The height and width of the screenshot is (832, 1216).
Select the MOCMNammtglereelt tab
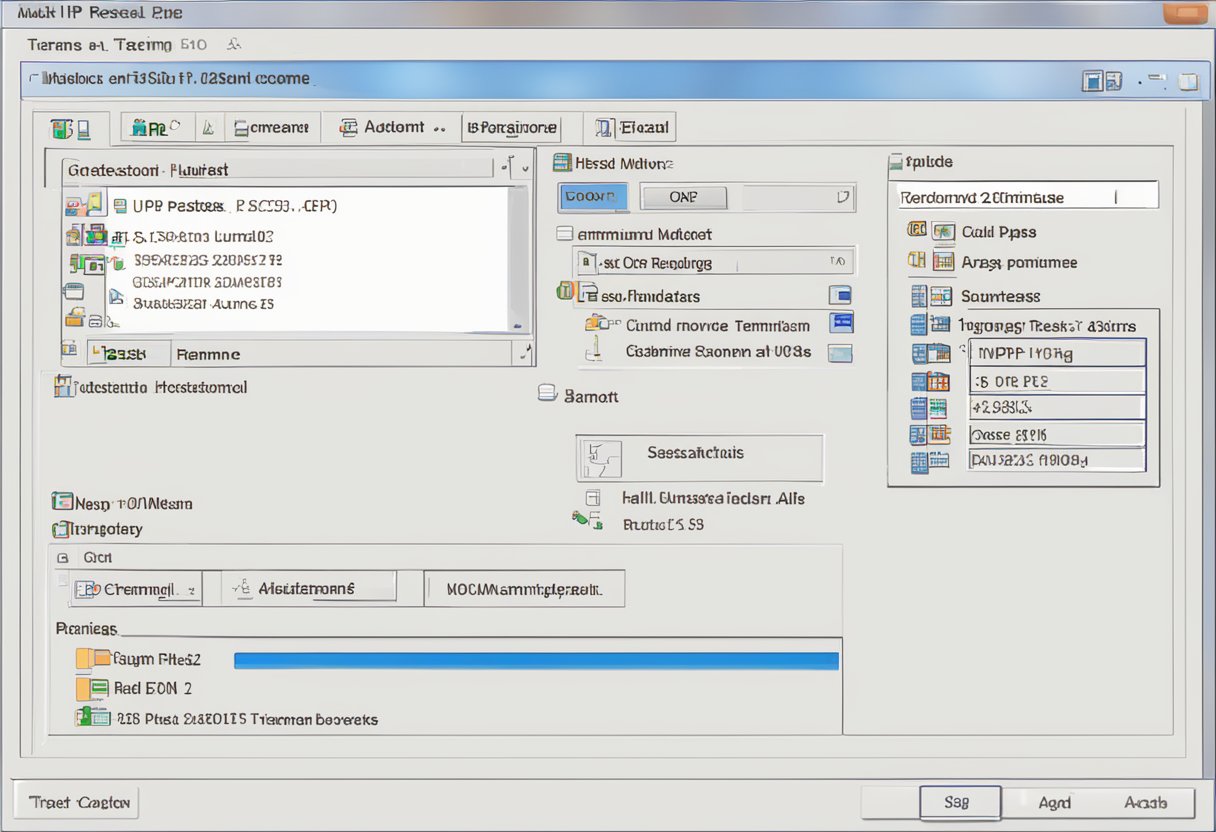coord(524,588)
